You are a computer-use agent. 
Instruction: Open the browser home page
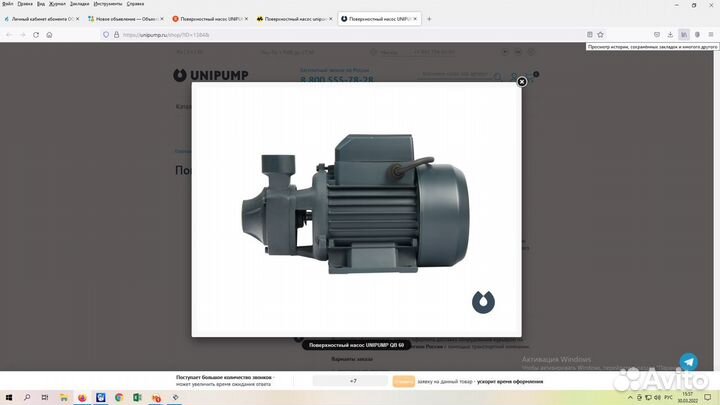[x=49, y=35]
